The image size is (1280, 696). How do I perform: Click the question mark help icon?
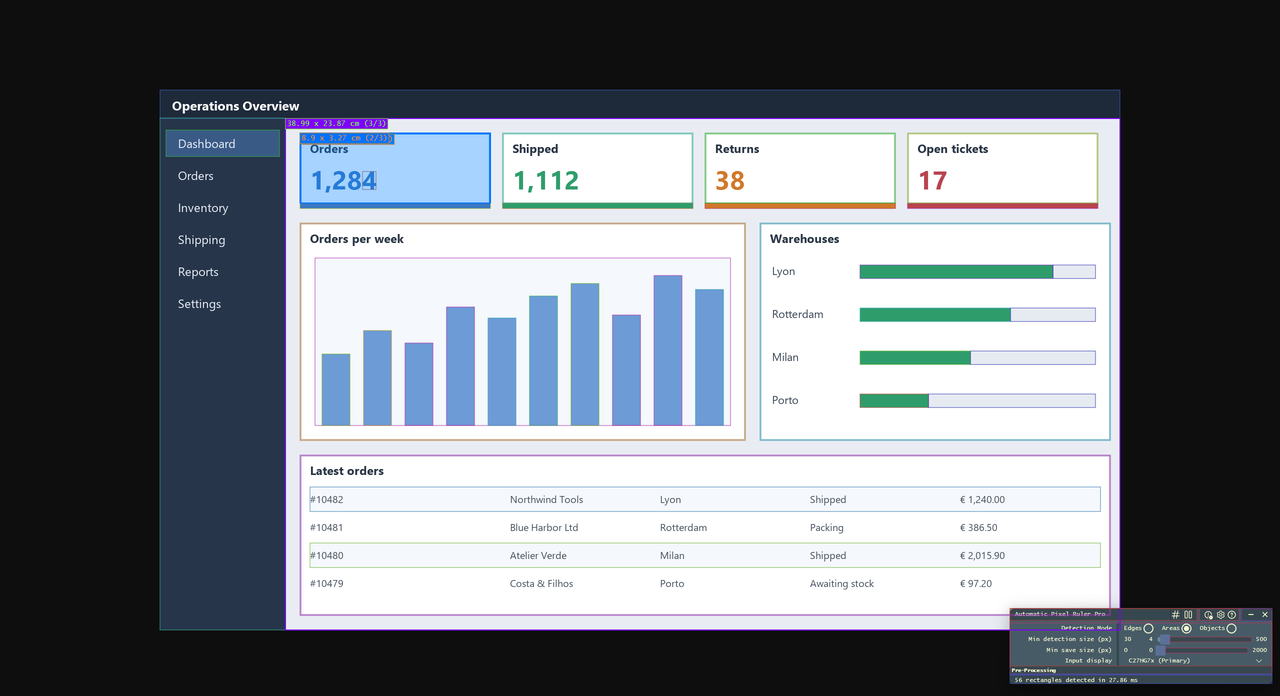1232,615
